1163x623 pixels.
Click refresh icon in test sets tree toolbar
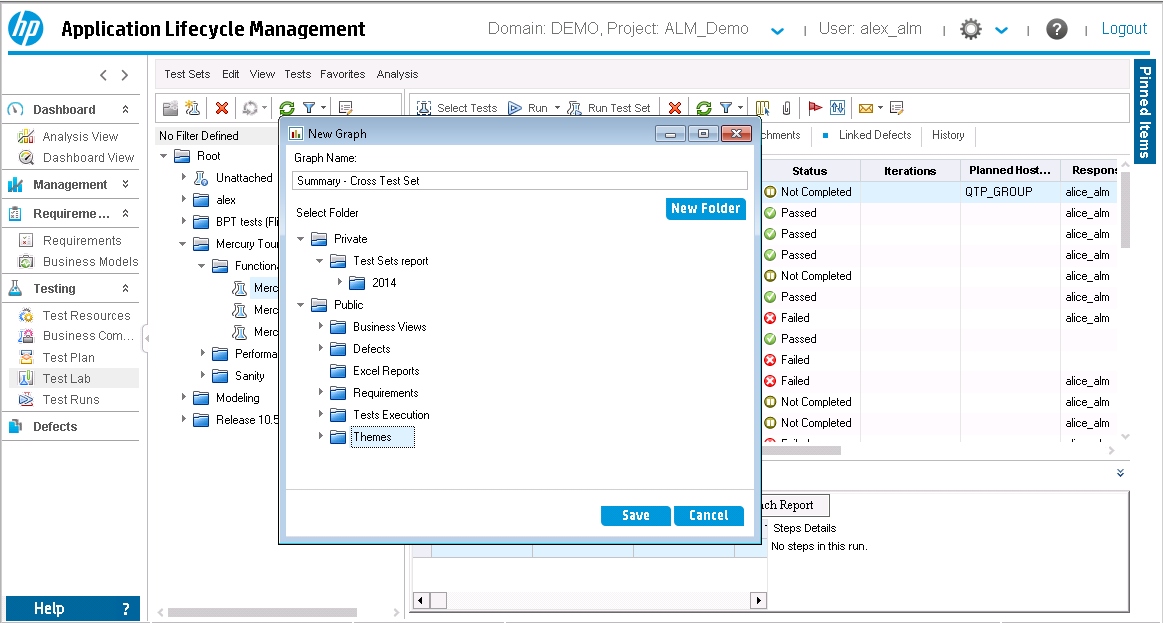coord(286,108)
